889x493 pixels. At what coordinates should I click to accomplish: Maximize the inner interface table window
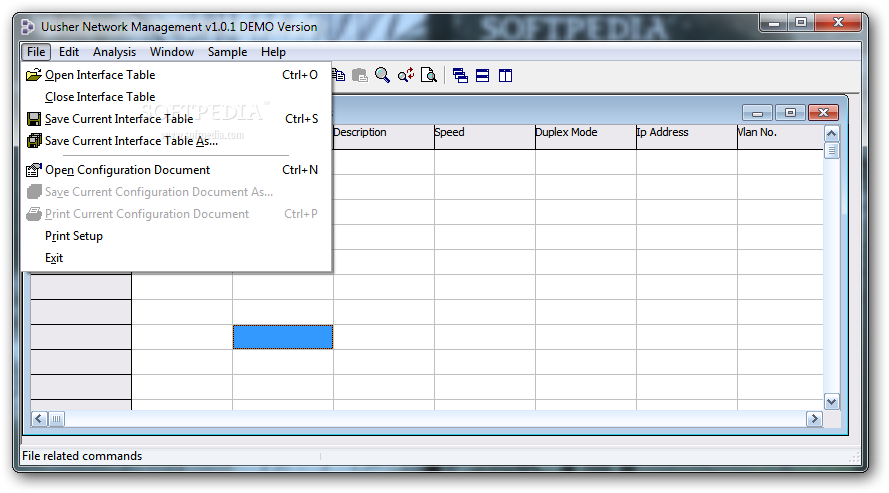click(790, 112)
